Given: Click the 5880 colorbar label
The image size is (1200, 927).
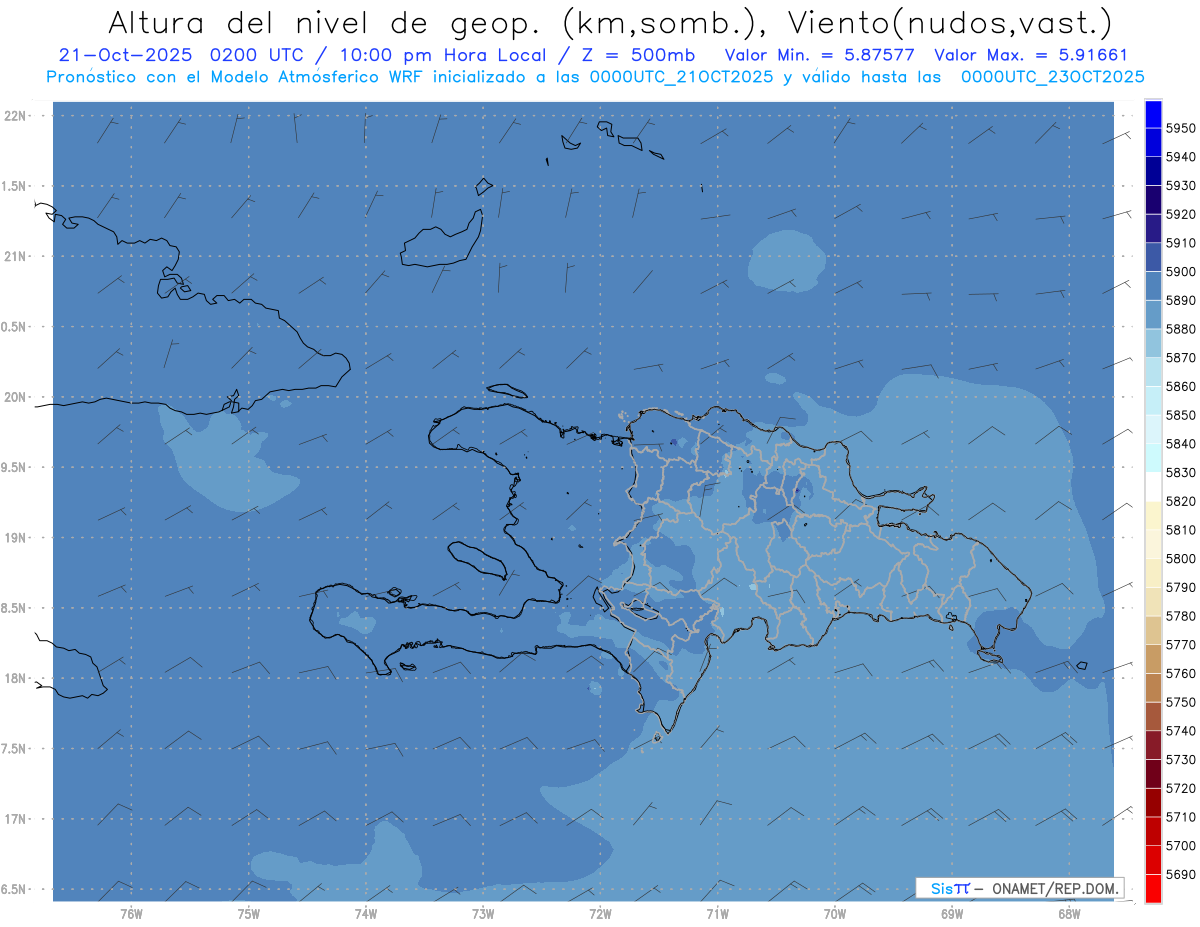Looking at the screenshot, I should coord(1180,329).
